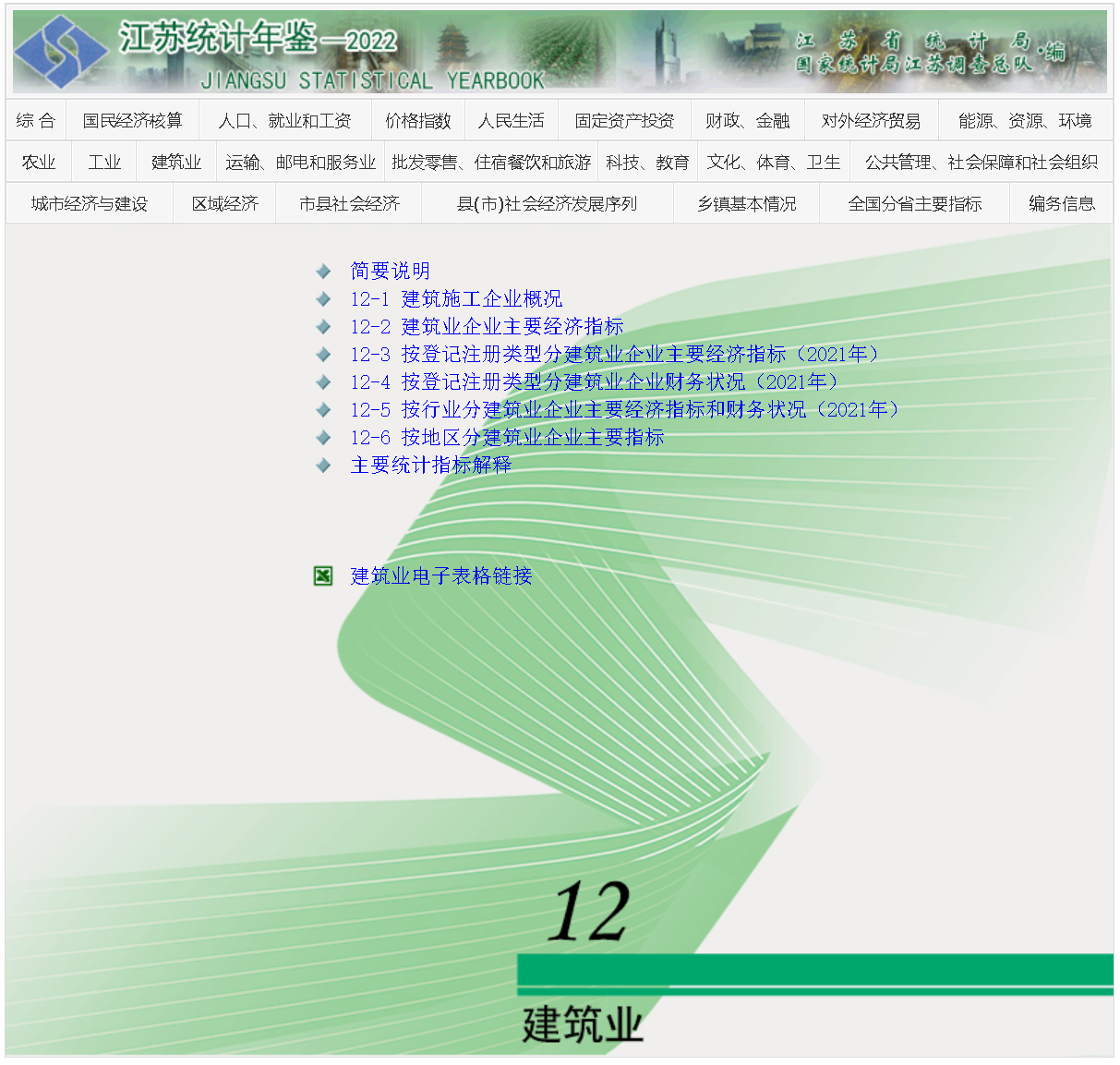The height and width of the screenshot is (1065, 1120).
Task: Select the 国民经济核算 menu item
Action: click(132, 121)
